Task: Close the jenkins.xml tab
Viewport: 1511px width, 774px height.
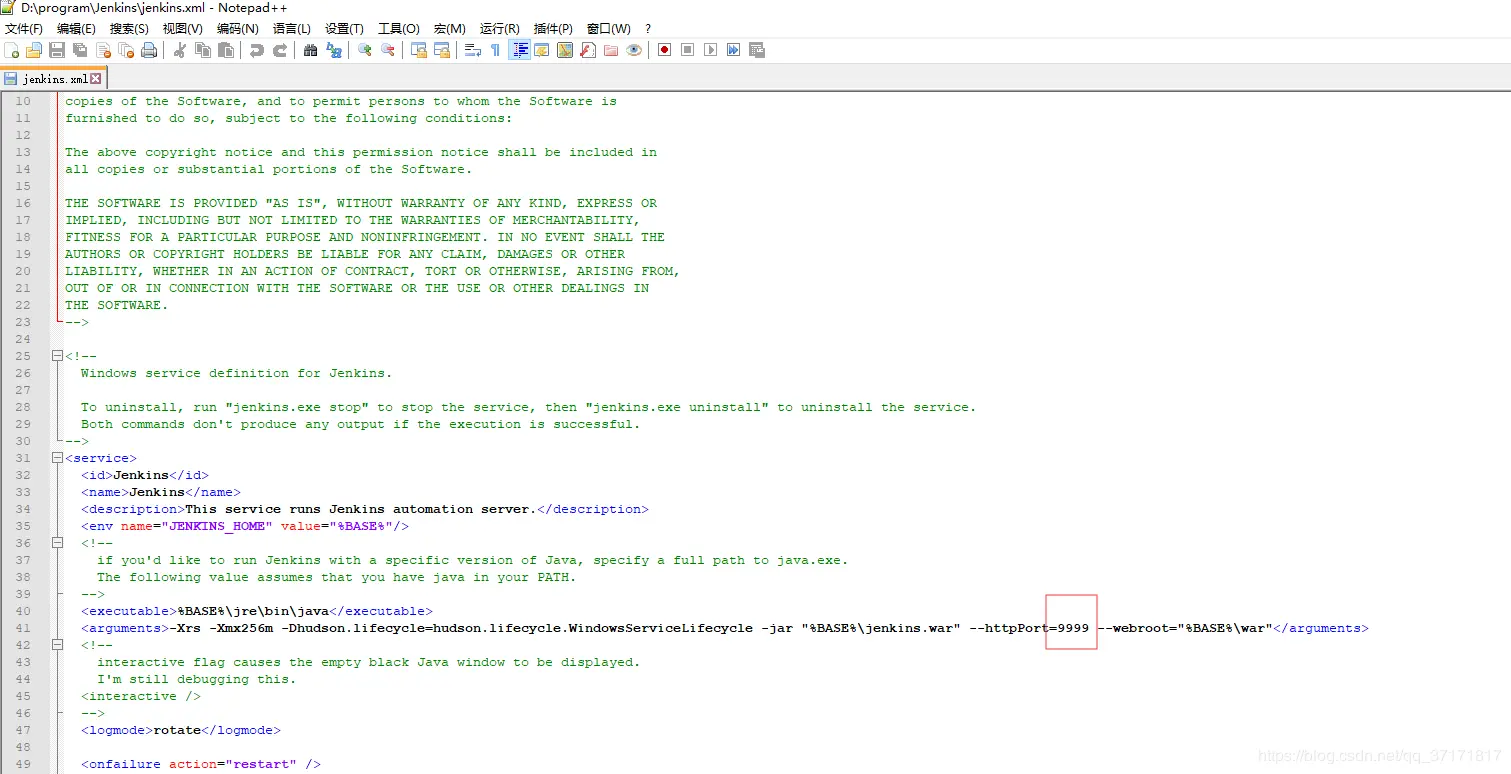Action: tap(96, 78)
